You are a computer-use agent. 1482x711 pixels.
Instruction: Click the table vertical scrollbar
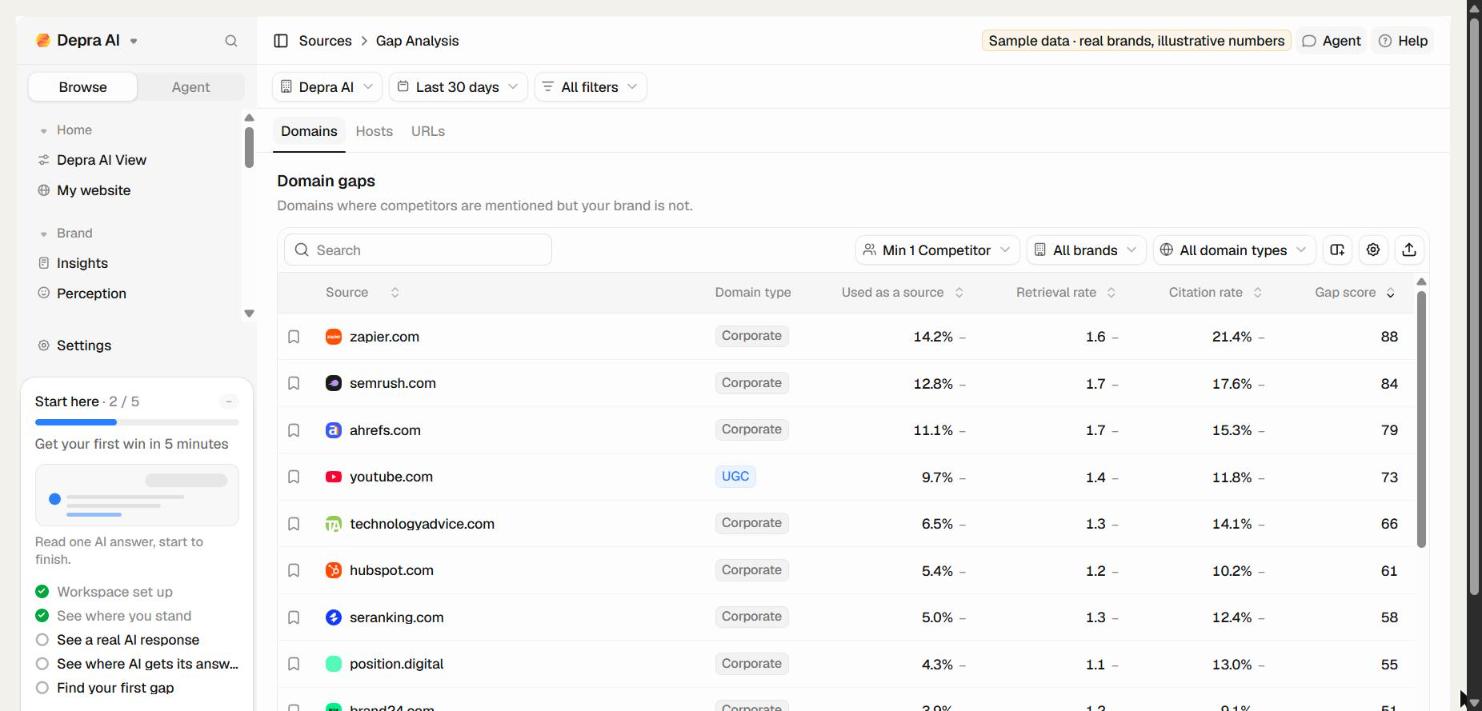click(1421, 419)
